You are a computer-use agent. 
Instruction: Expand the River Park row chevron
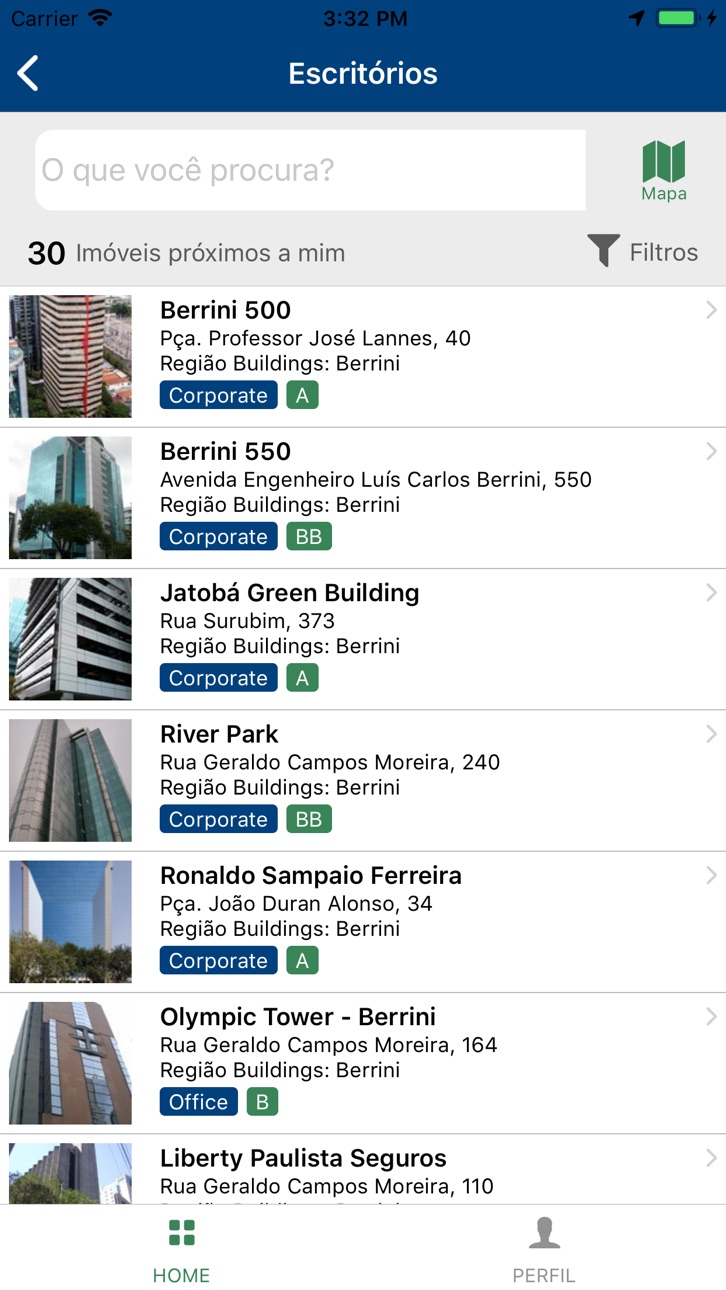pos(711,734)
